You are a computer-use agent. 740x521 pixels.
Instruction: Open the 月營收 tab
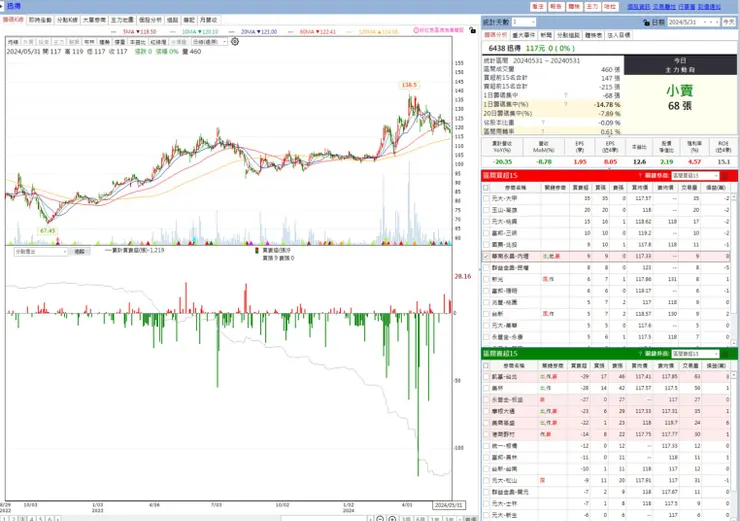(x=208, y=20)
